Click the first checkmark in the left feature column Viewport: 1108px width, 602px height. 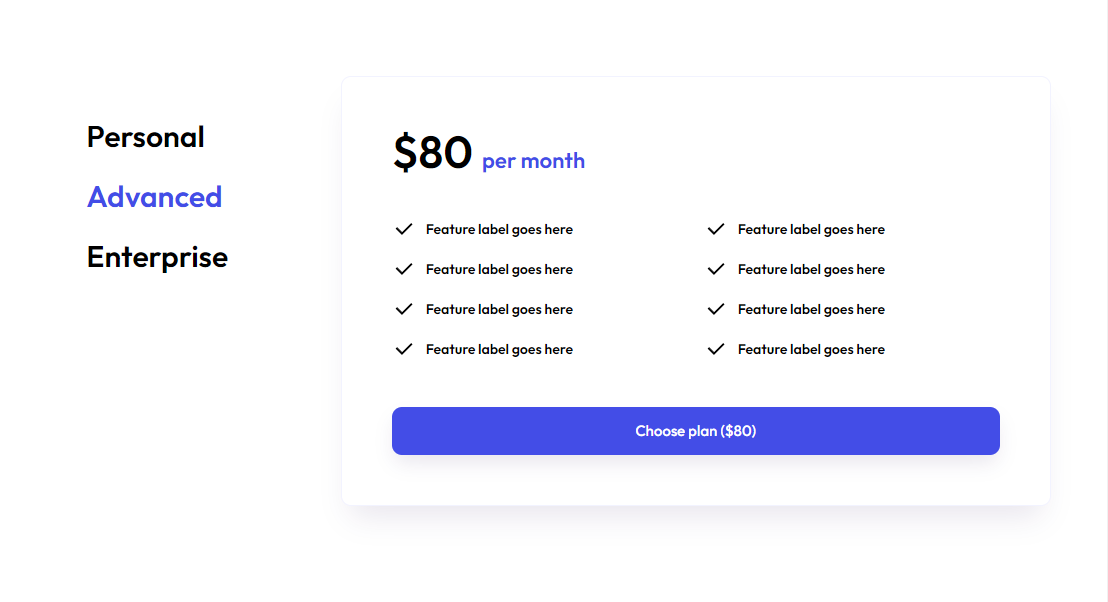404,229
